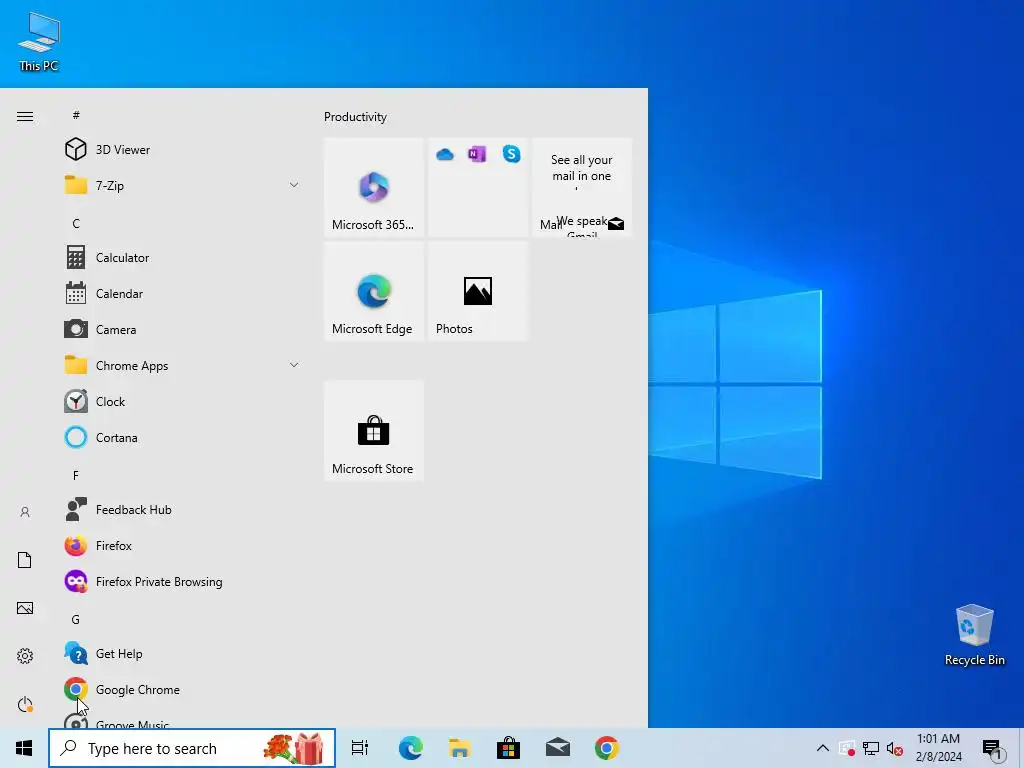
Task: Open the Mail live tile
Action: (x=582, y=187)
